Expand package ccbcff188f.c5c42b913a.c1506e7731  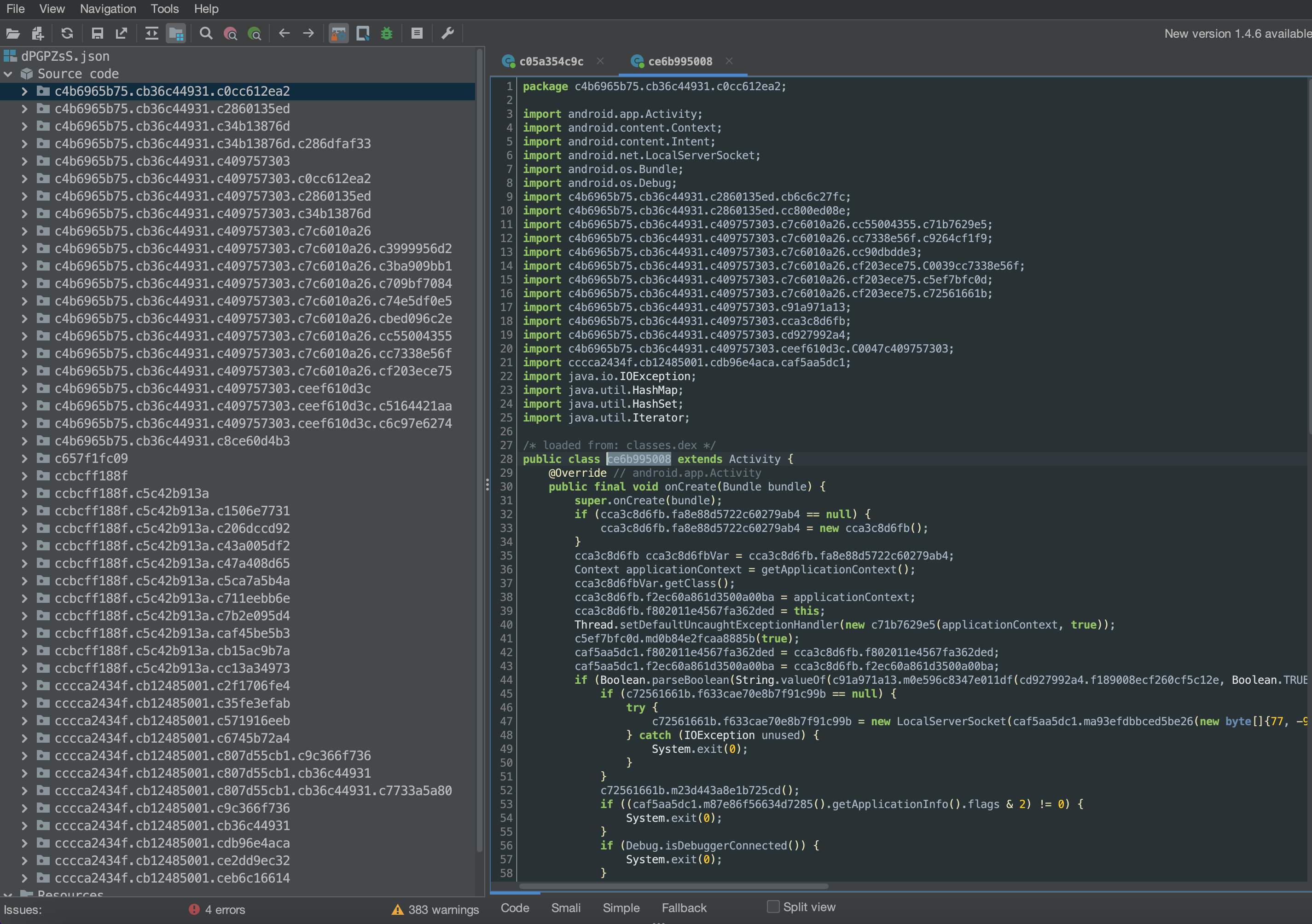pos(24,511)
